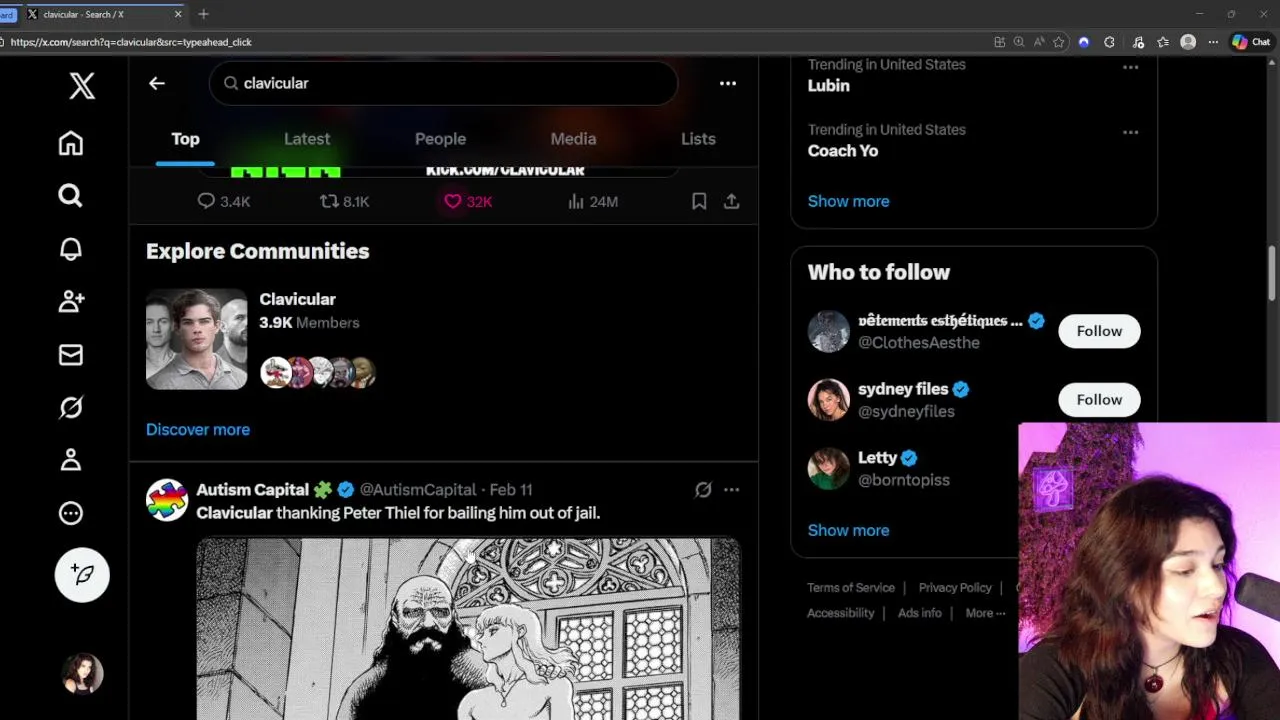The height and width of the screenshot is (720, 1280).
Task: Click the compose post button
Action: tap(82, 574)
